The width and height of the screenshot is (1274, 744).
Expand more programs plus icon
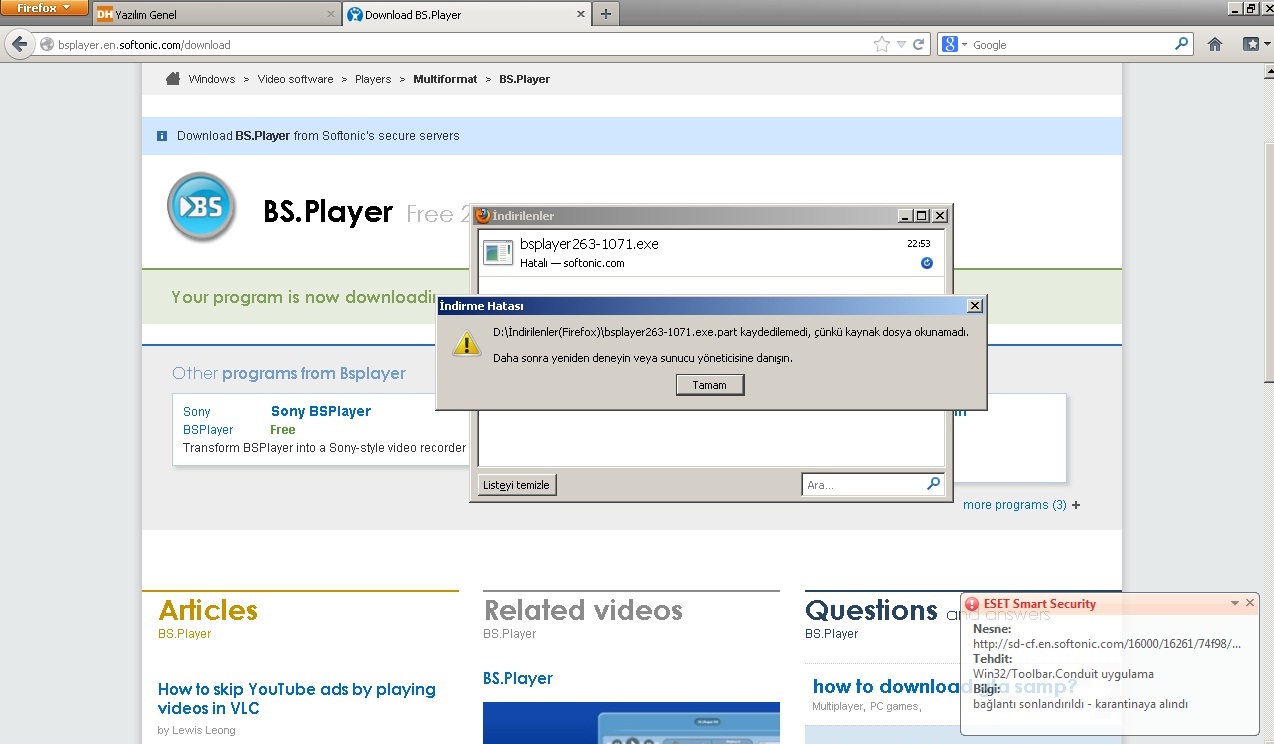coord(1076,505)
